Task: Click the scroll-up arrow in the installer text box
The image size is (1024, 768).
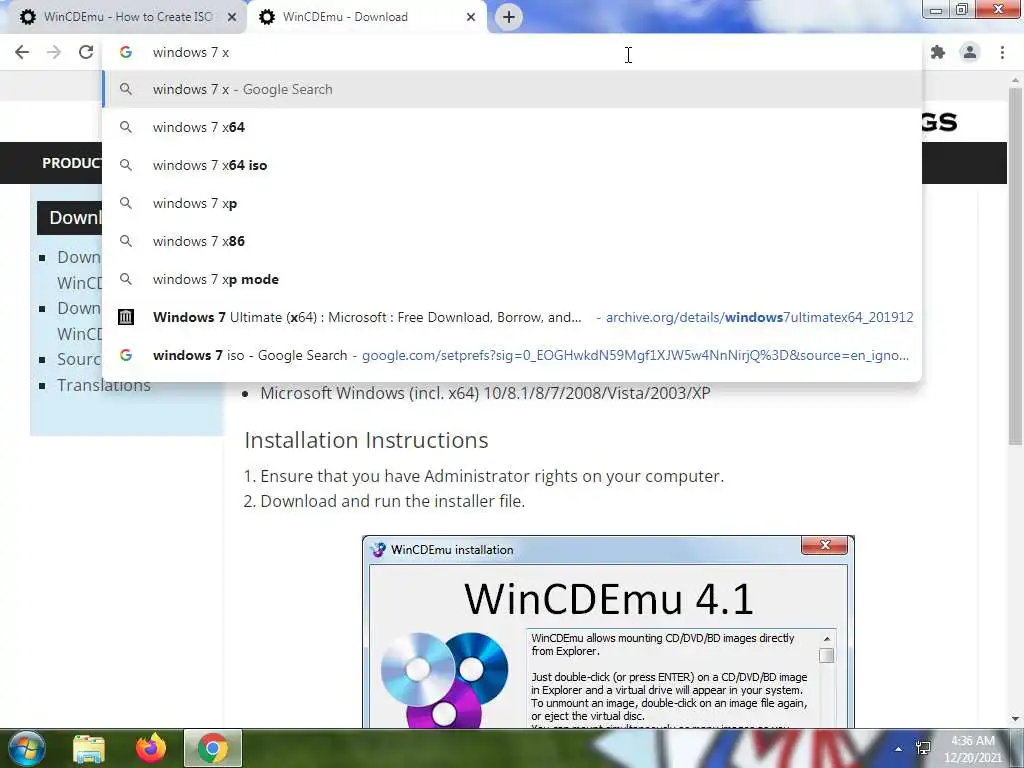Action: [827, 639]
